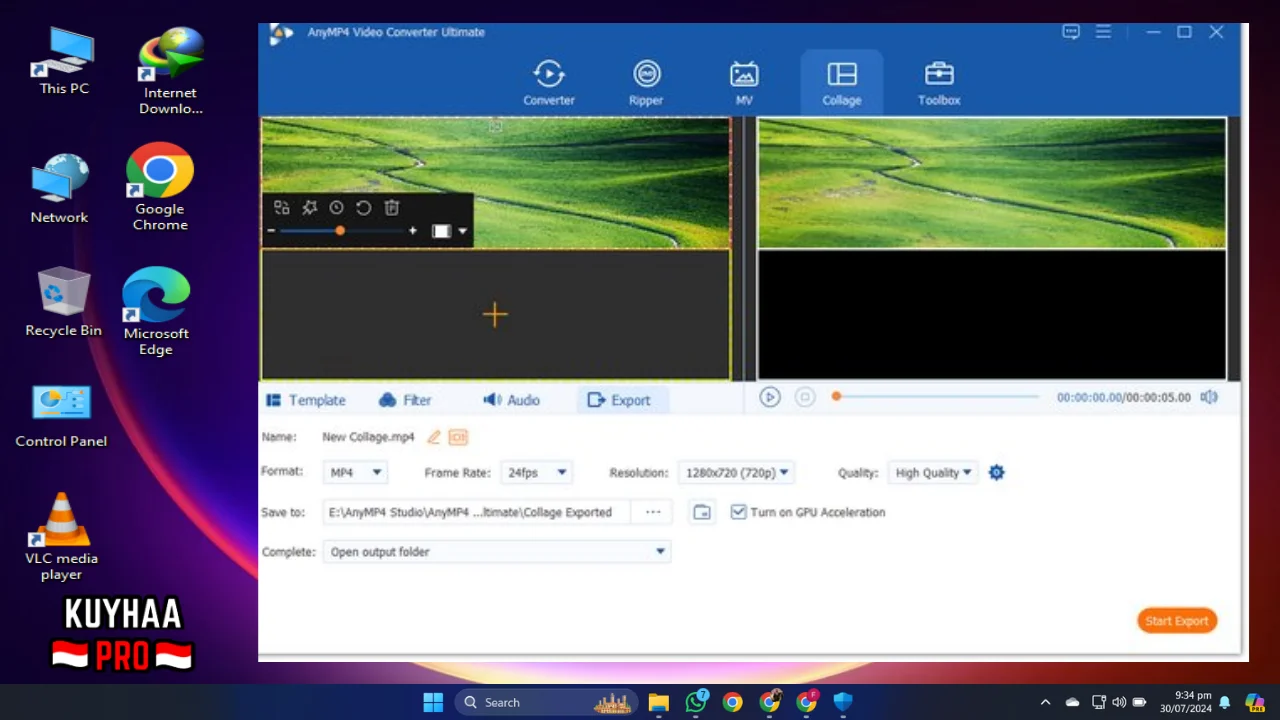Open the Converter module

click(x=548, y=83)
